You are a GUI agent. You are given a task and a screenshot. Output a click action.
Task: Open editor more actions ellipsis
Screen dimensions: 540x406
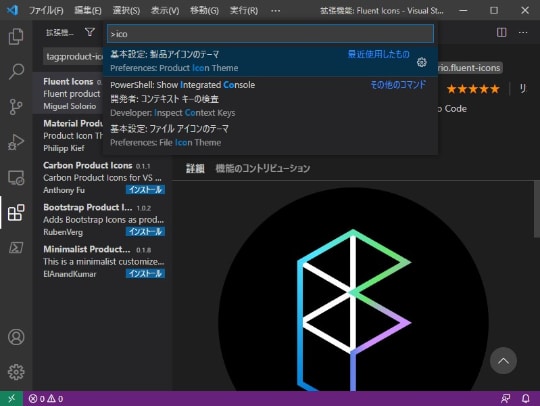(x=523, y=32)
